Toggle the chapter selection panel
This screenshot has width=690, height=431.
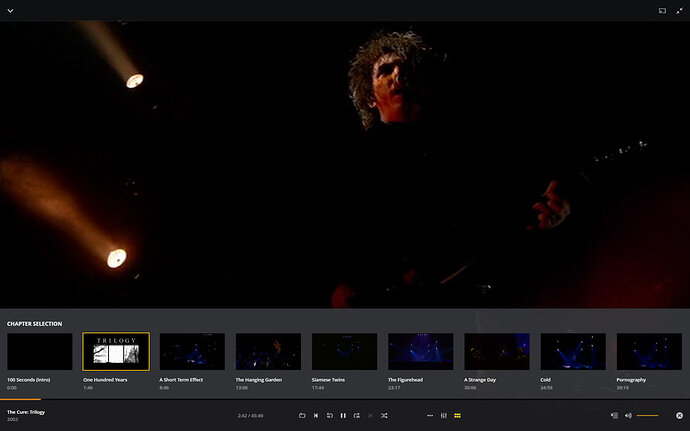[457, 415]
